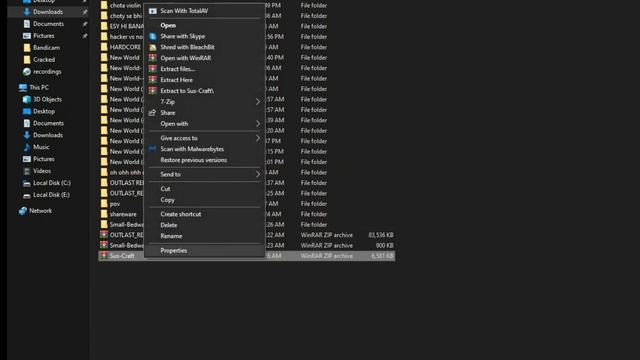Viewport: 640px width, 360px height.
Task: Click the Music note icon in sidebar
Action: pos(27,147)
